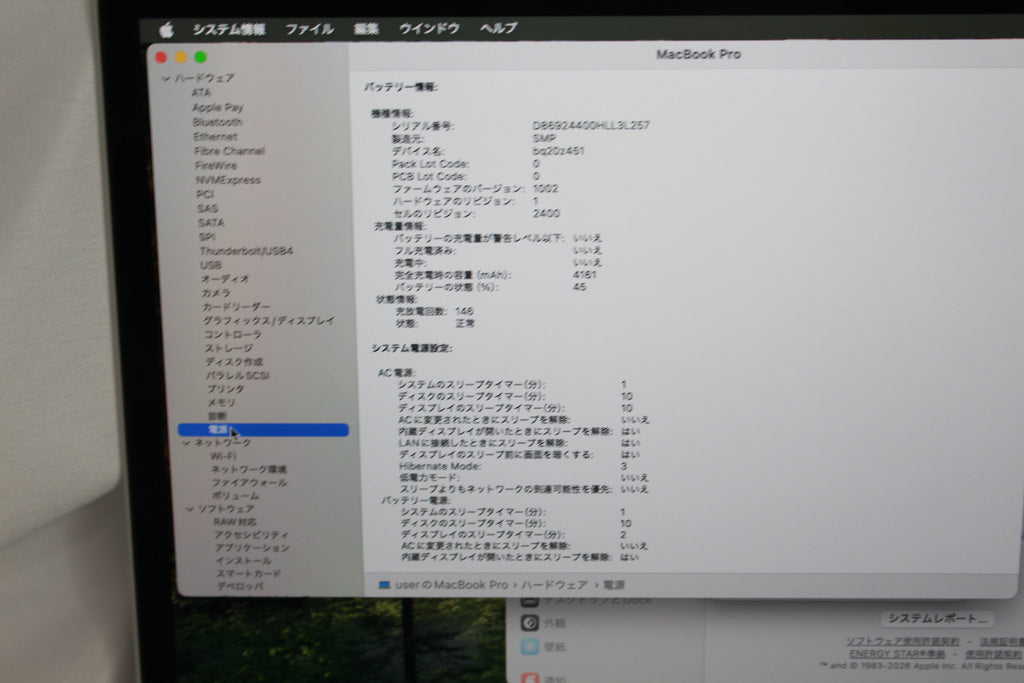Click the システムレポート… button behind the window
1024x683 pixels.
point(937,618)
